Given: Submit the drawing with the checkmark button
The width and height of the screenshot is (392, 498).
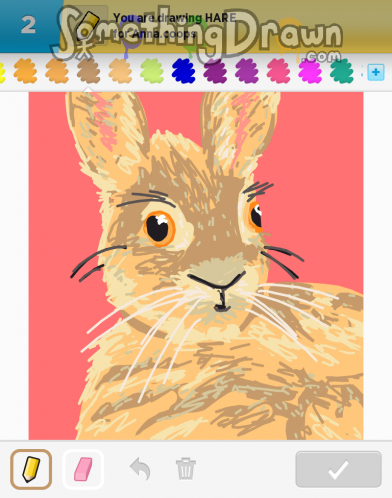Looking at the screenshot, I should [338, 469].
